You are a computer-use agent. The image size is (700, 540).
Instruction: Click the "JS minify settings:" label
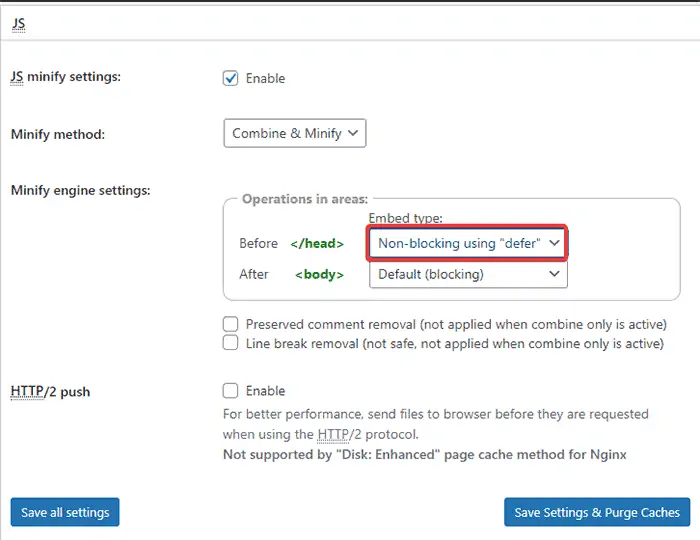(65, 76)
